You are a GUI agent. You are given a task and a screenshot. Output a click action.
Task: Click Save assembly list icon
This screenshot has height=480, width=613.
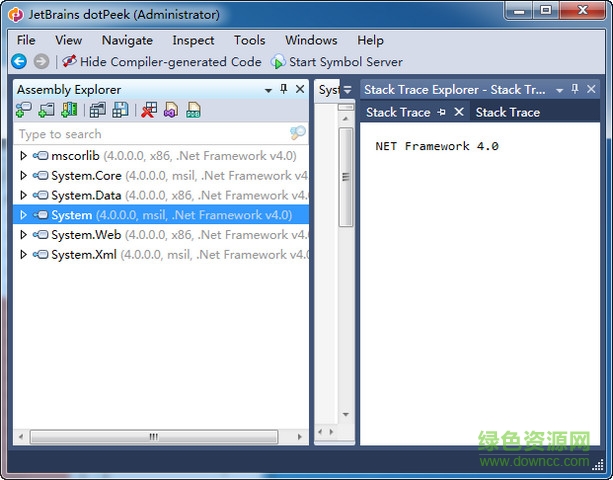(x=120, y=110)
